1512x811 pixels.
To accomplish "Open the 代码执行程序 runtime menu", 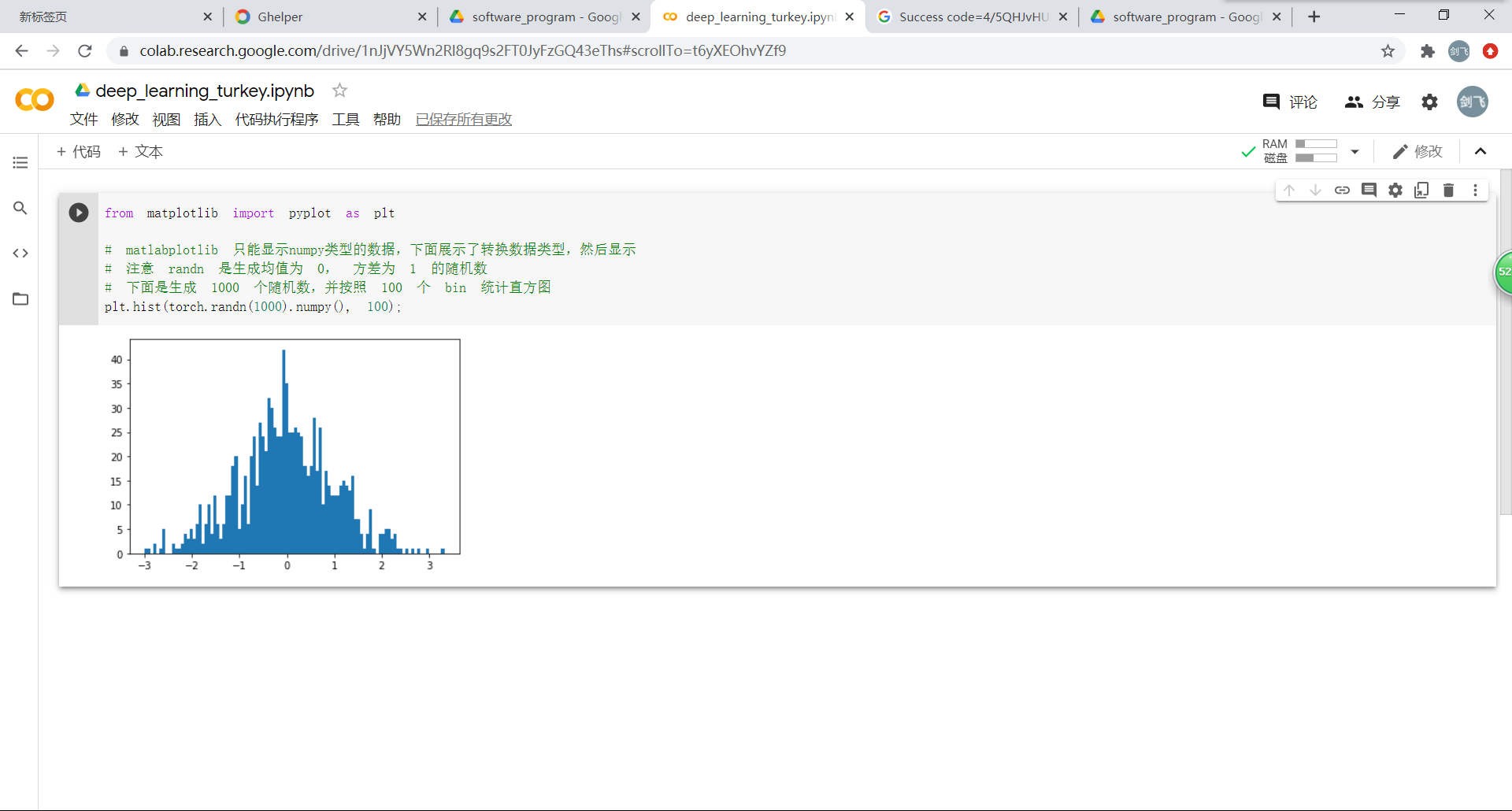I will [x=276, y=119].
